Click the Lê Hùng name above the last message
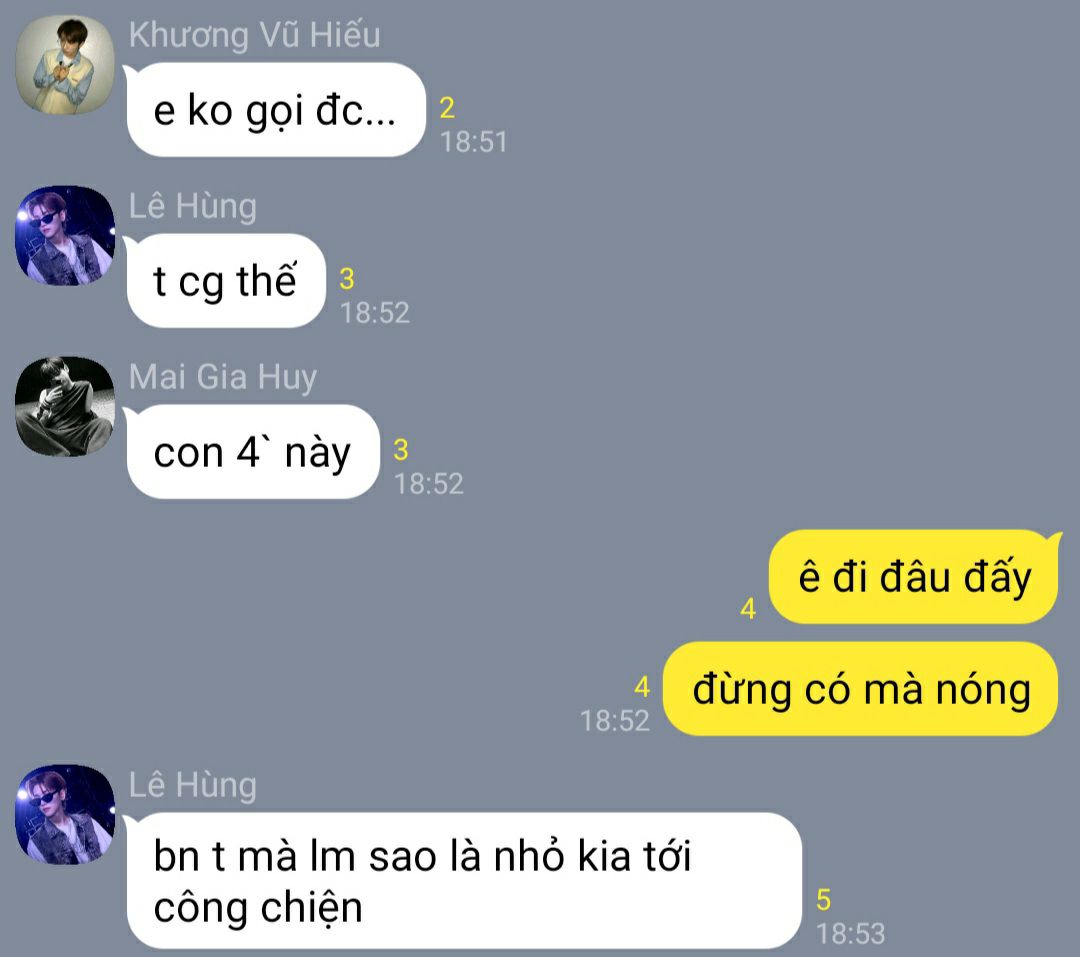 coord(193,785)
